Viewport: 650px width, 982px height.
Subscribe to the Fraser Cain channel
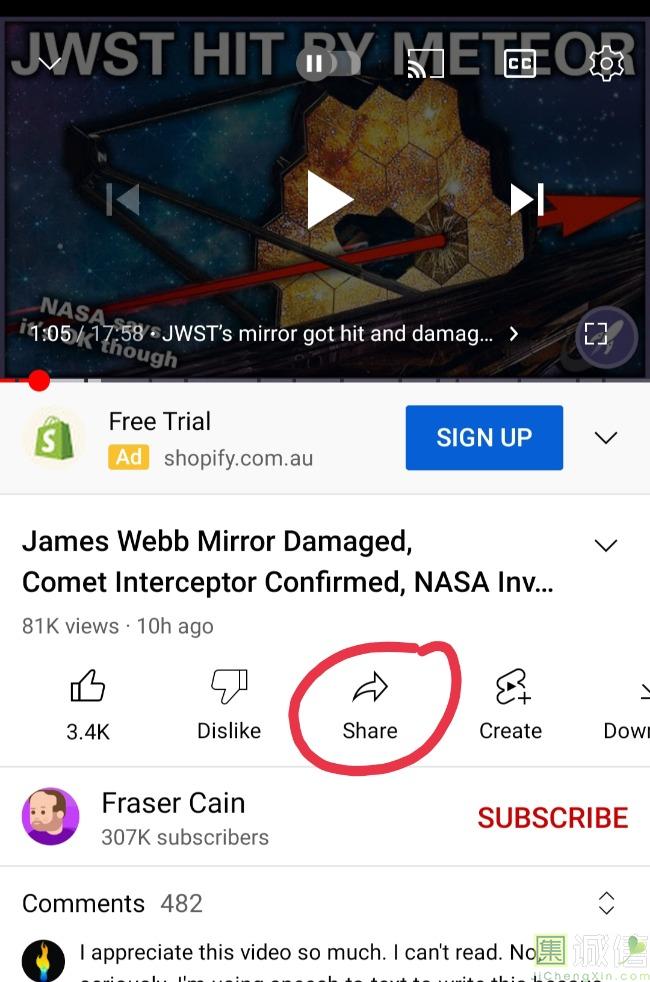click(x=552, y=817)
